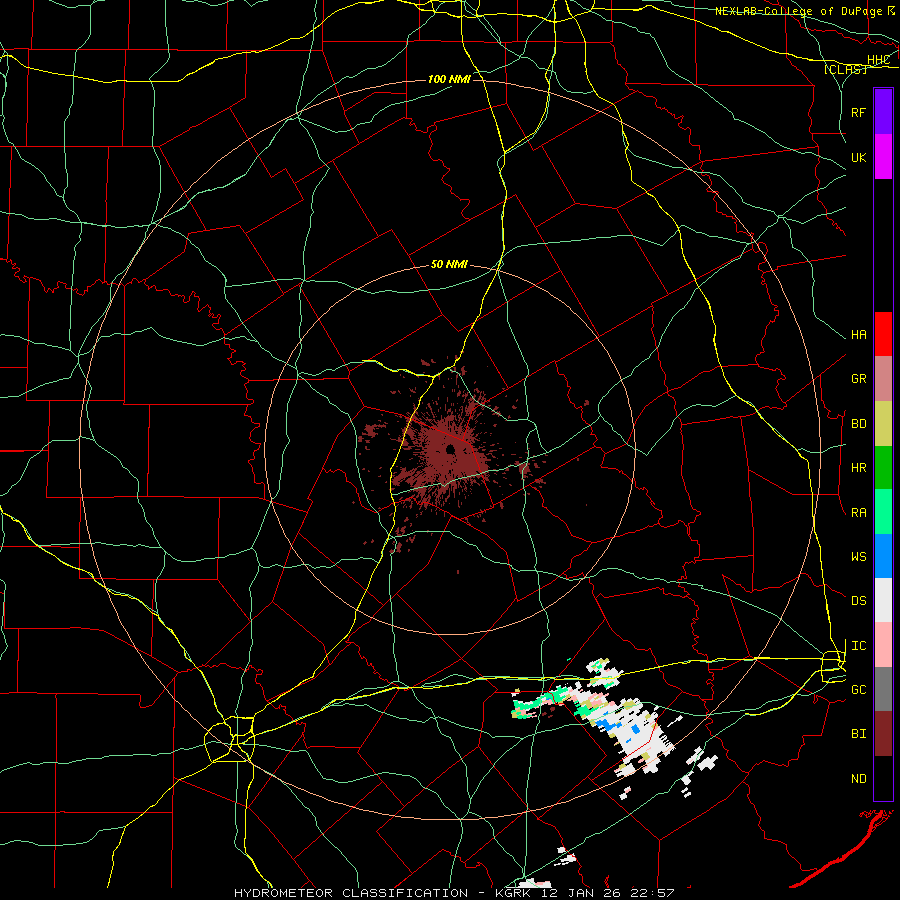Click the 22:57 timestamp in caption
Viewport: 900px width, 900px height.
click(654, 893)
